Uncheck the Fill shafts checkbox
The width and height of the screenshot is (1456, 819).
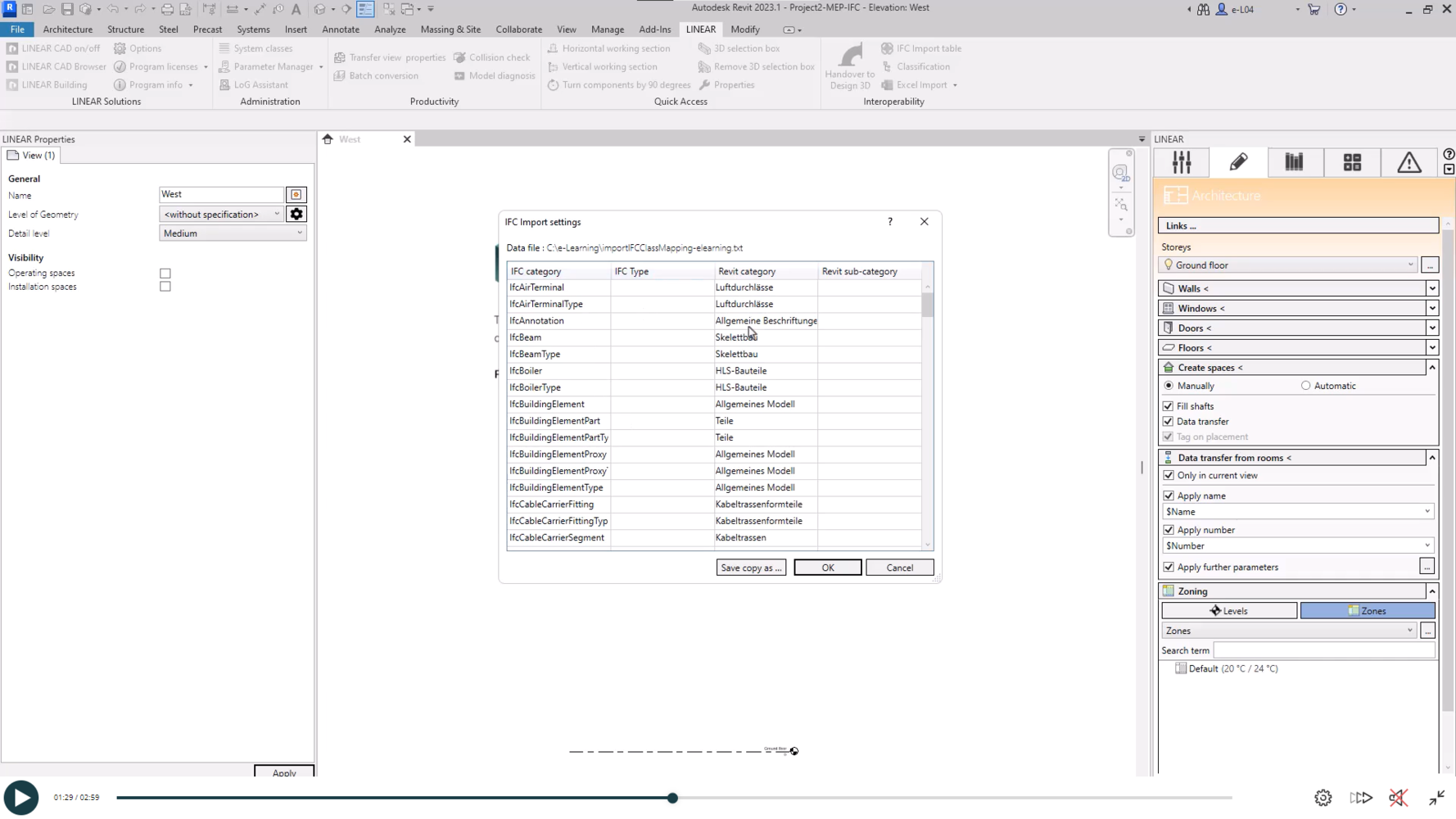[x=1169, y=406]
